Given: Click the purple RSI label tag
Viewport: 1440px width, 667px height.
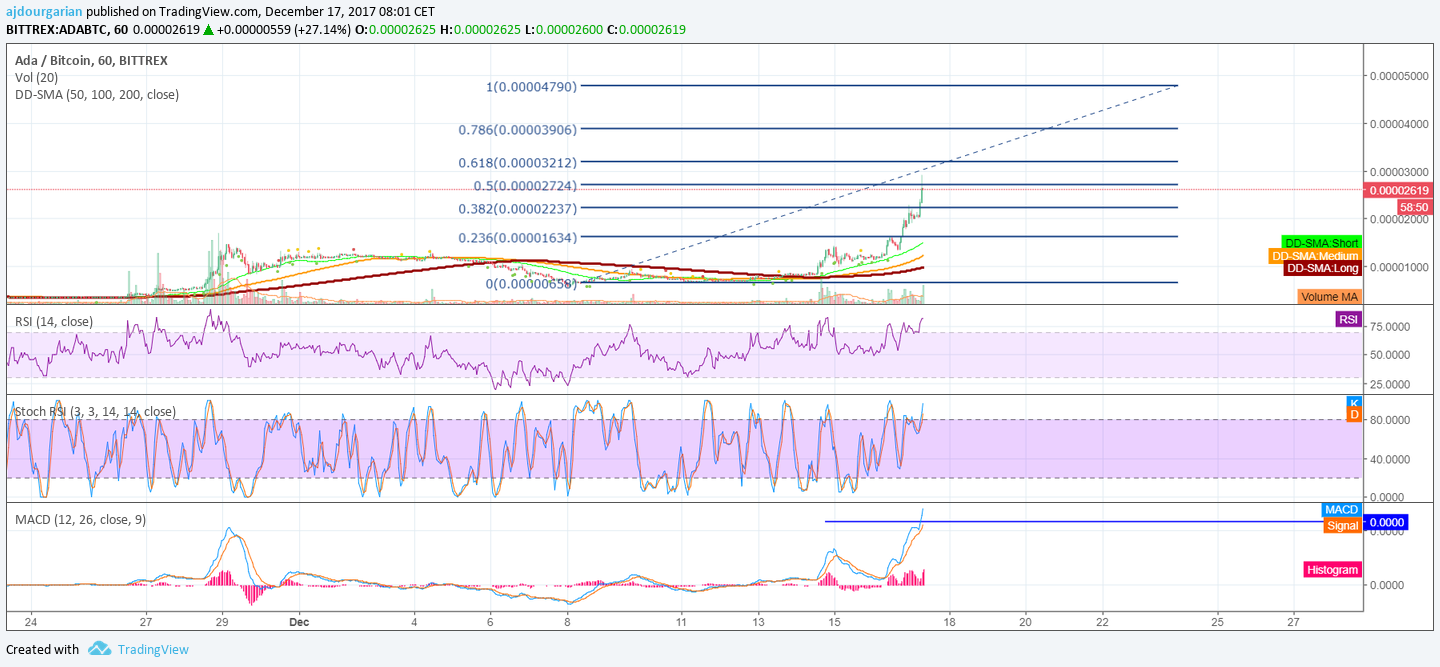Looking at the screenshot, I should pyautogui.click(x=1348, y=319).
